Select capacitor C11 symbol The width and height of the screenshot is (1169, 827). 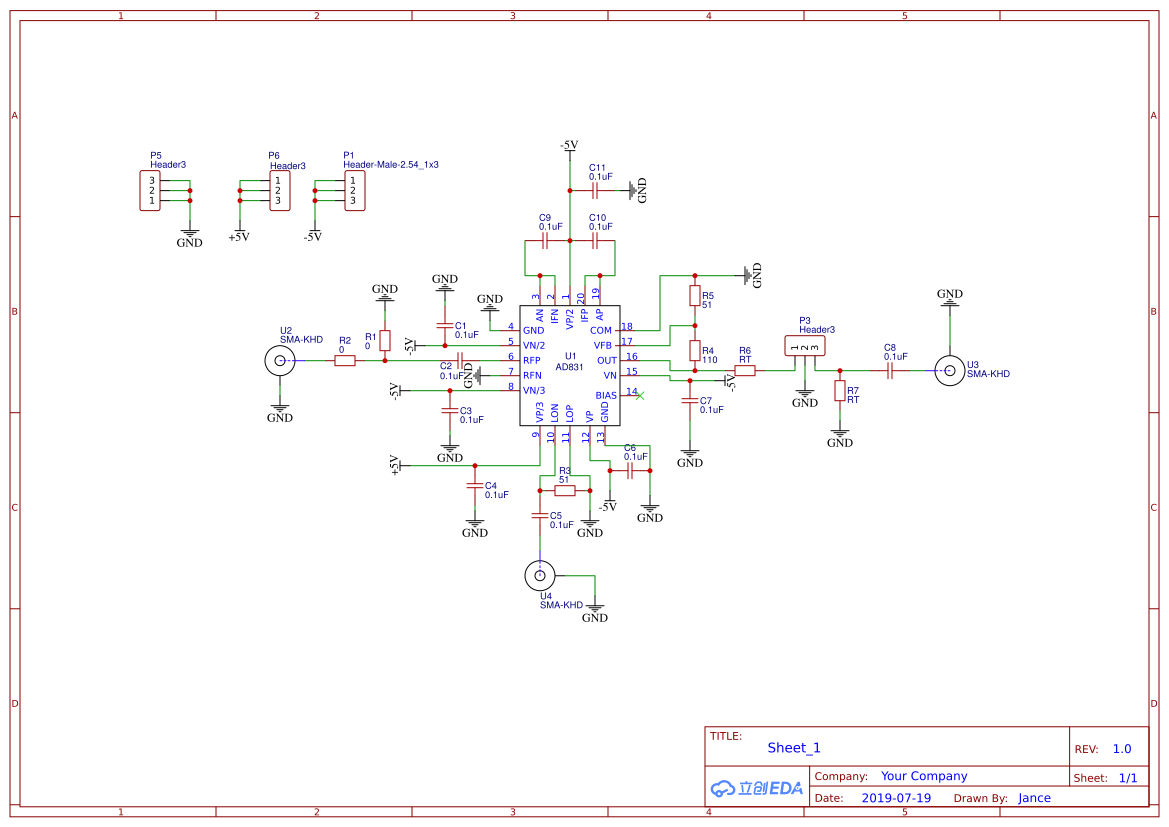[x=595, y=191]
